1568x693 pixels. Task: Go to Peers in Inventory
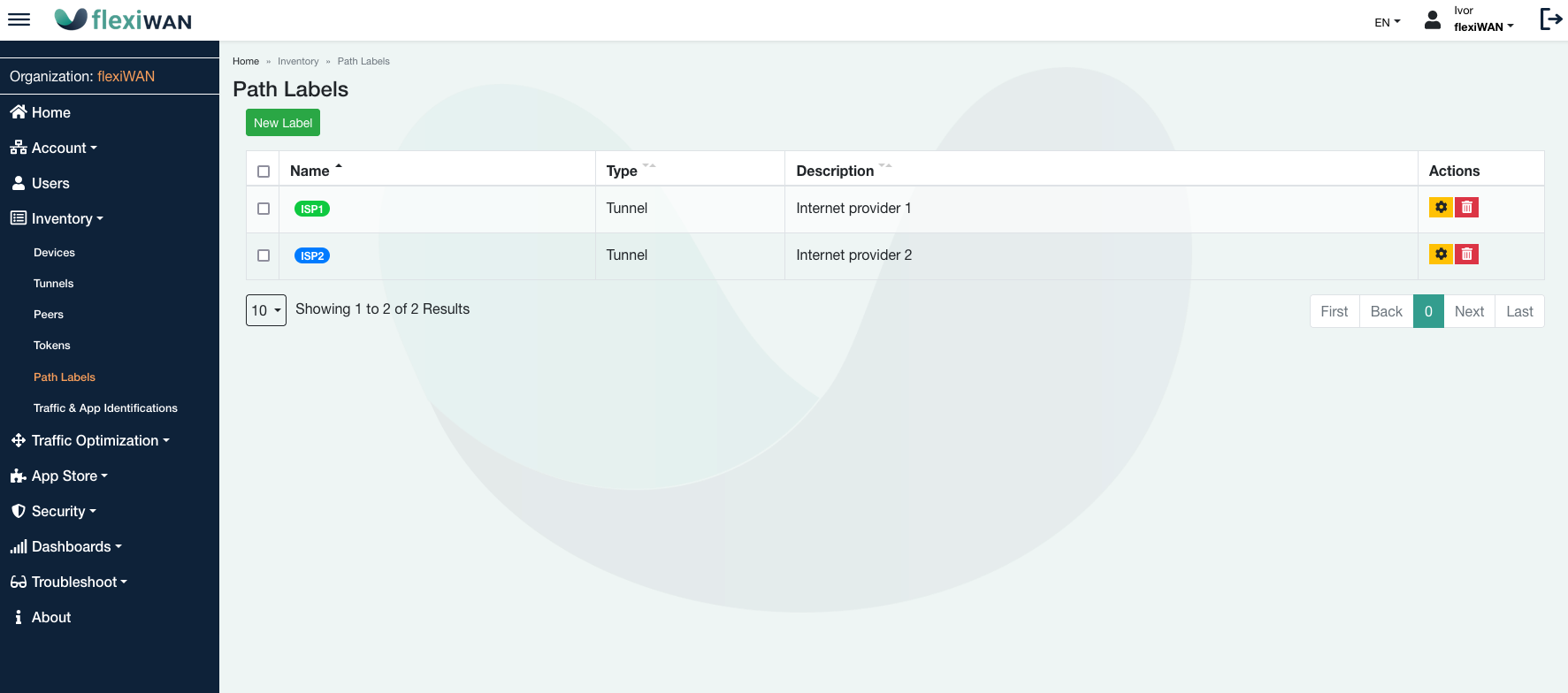49,314
